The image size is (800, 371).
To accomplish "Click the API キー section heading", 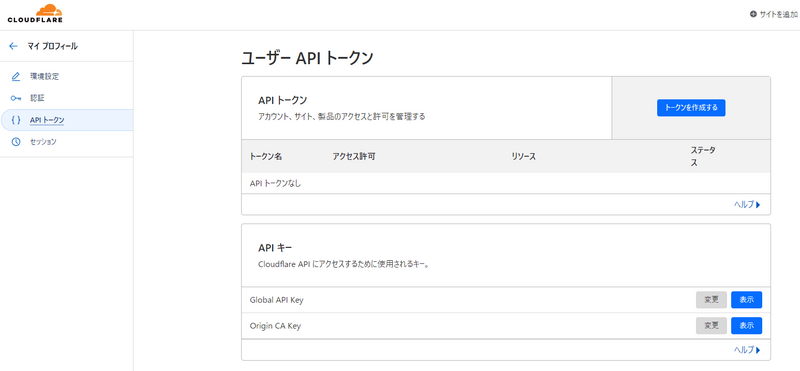I will 276,248.
